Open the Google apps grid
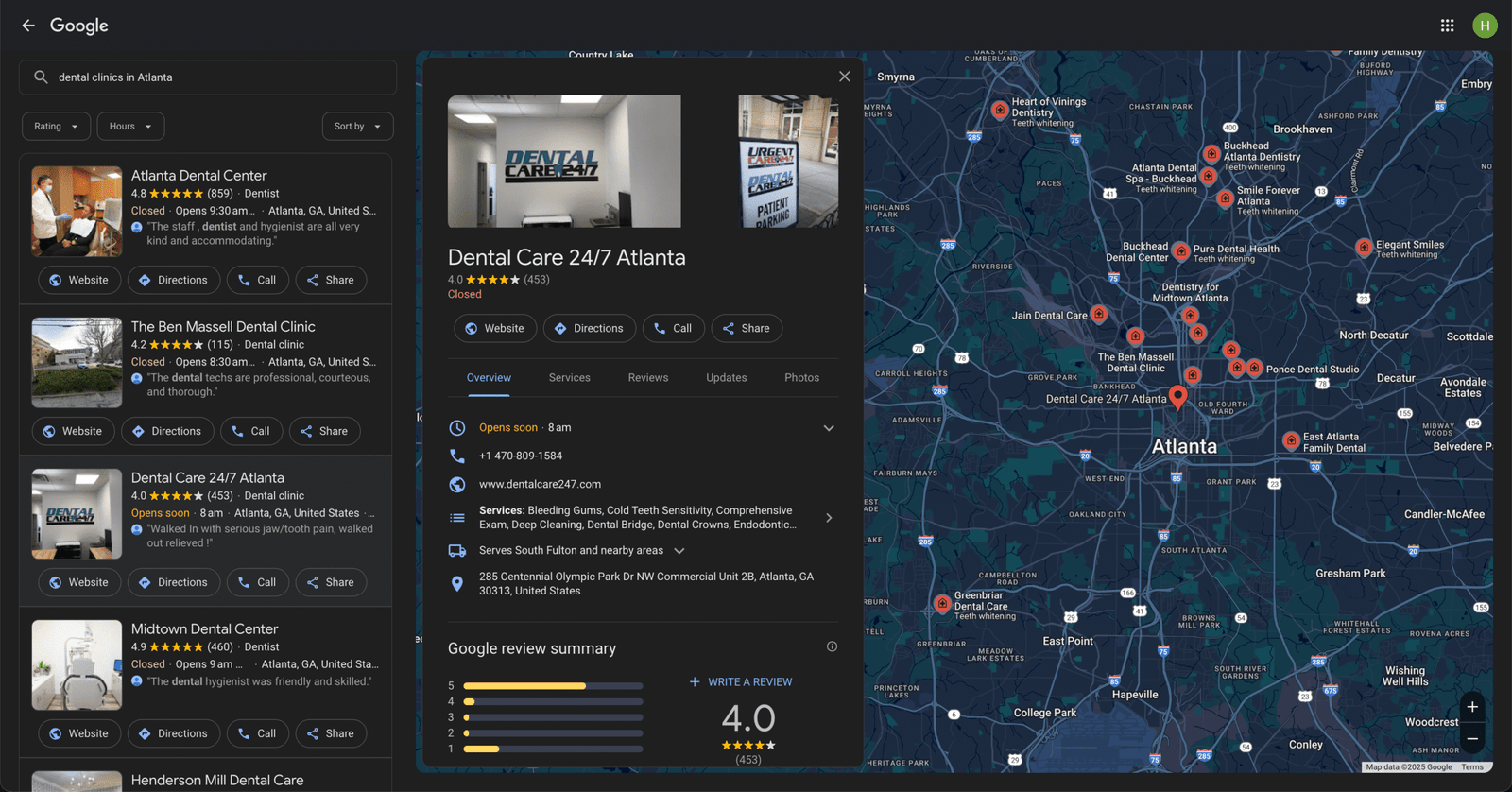1512x792 pixels. click(1447, 26)
